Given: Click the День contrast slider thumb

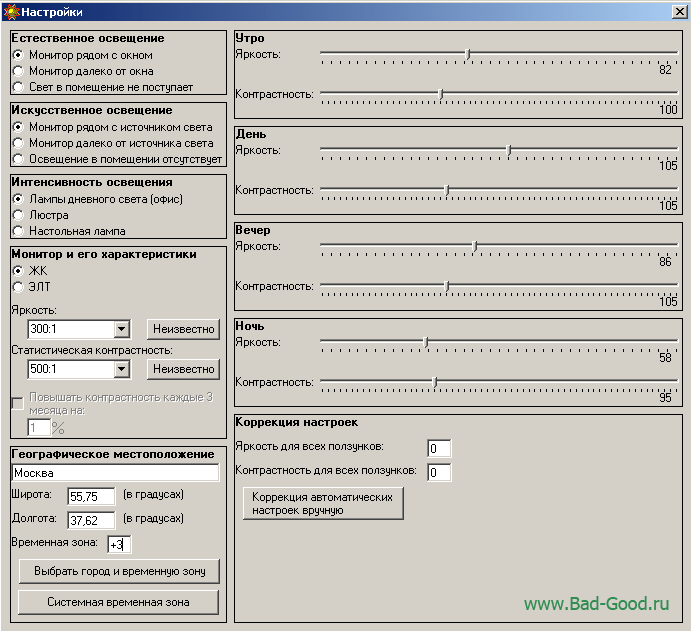Looking at the screenshot, I should pos(447,190).
